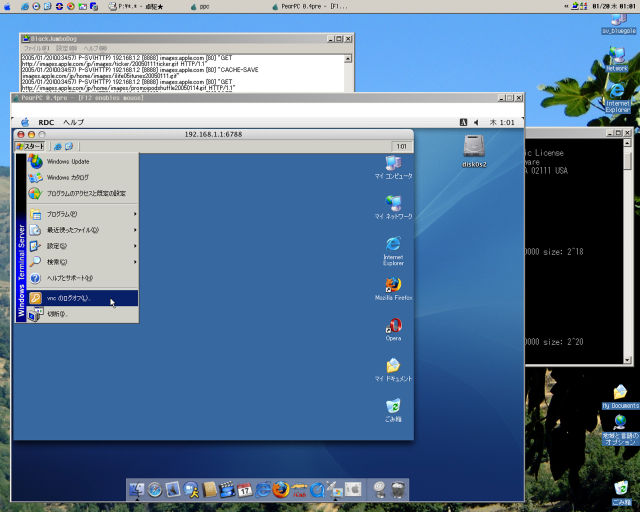Click the remote taskbar clock showing 1:01
Viewport: 640px width, 512px height.
[x=401, y=146]
